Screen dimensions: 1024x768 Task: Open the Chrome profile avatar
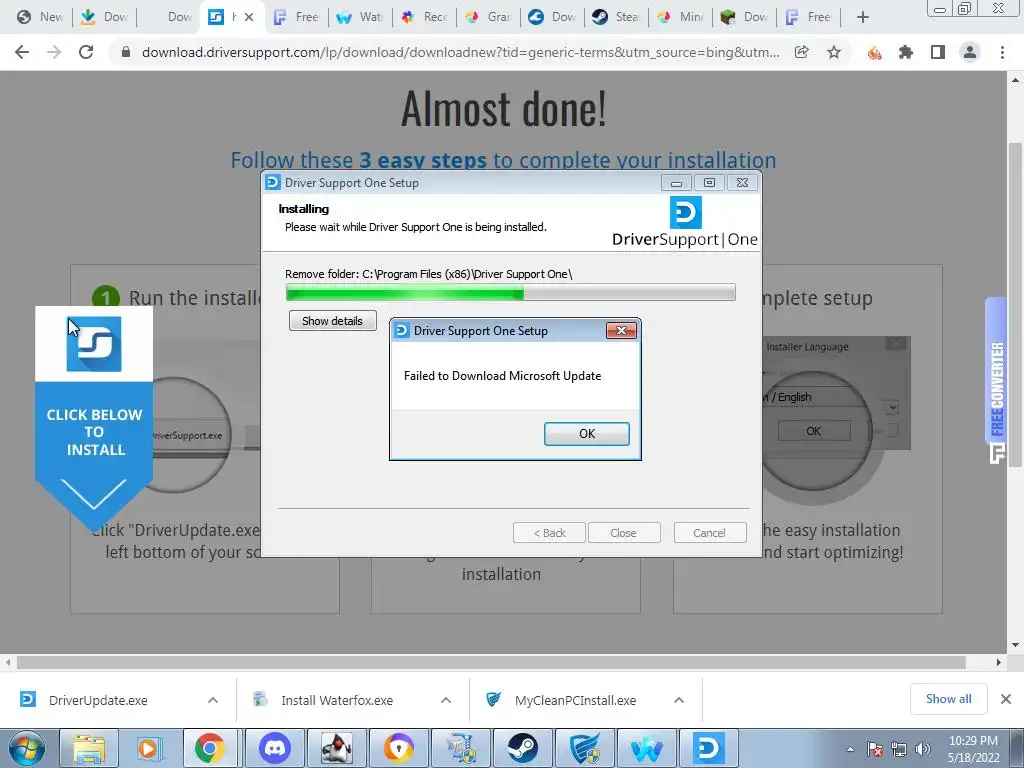tap(970, 52)
